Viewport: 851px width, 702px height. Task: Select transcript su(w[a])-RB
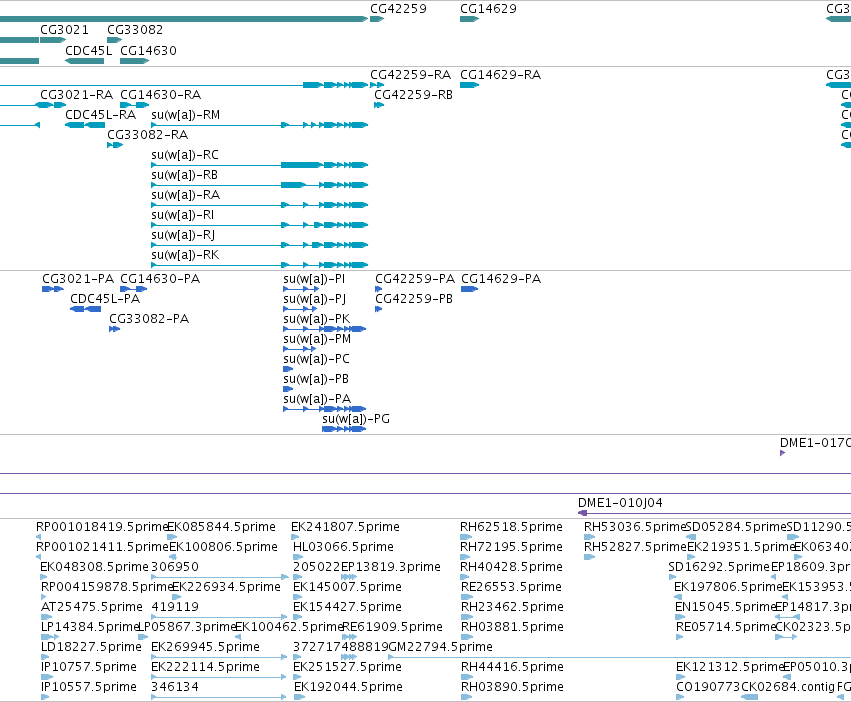click(x=185, y=175)
